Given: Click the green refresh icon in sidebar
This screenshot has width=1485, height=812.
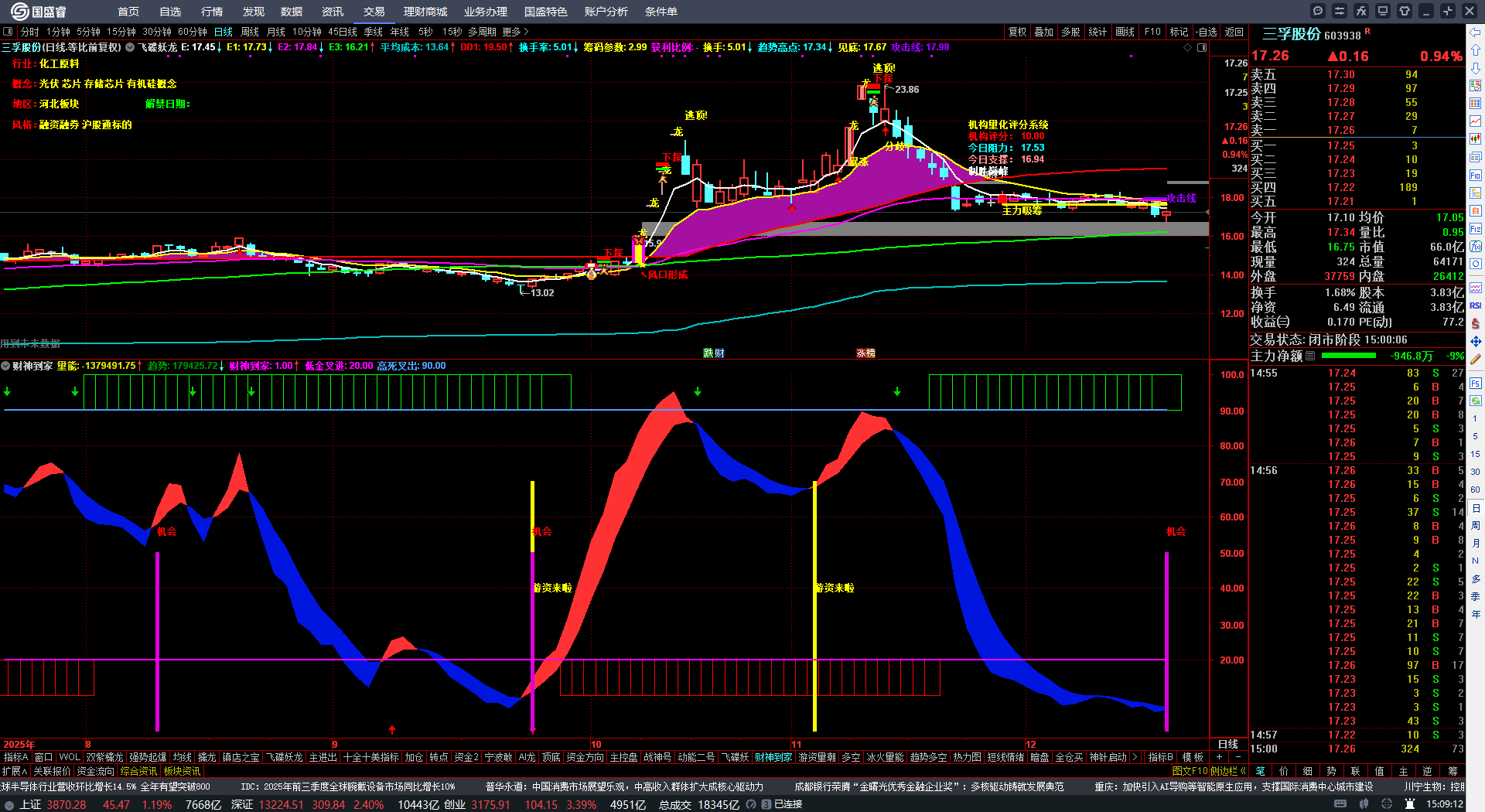Looking at the screenshot, I should [x=1476, y=401].
